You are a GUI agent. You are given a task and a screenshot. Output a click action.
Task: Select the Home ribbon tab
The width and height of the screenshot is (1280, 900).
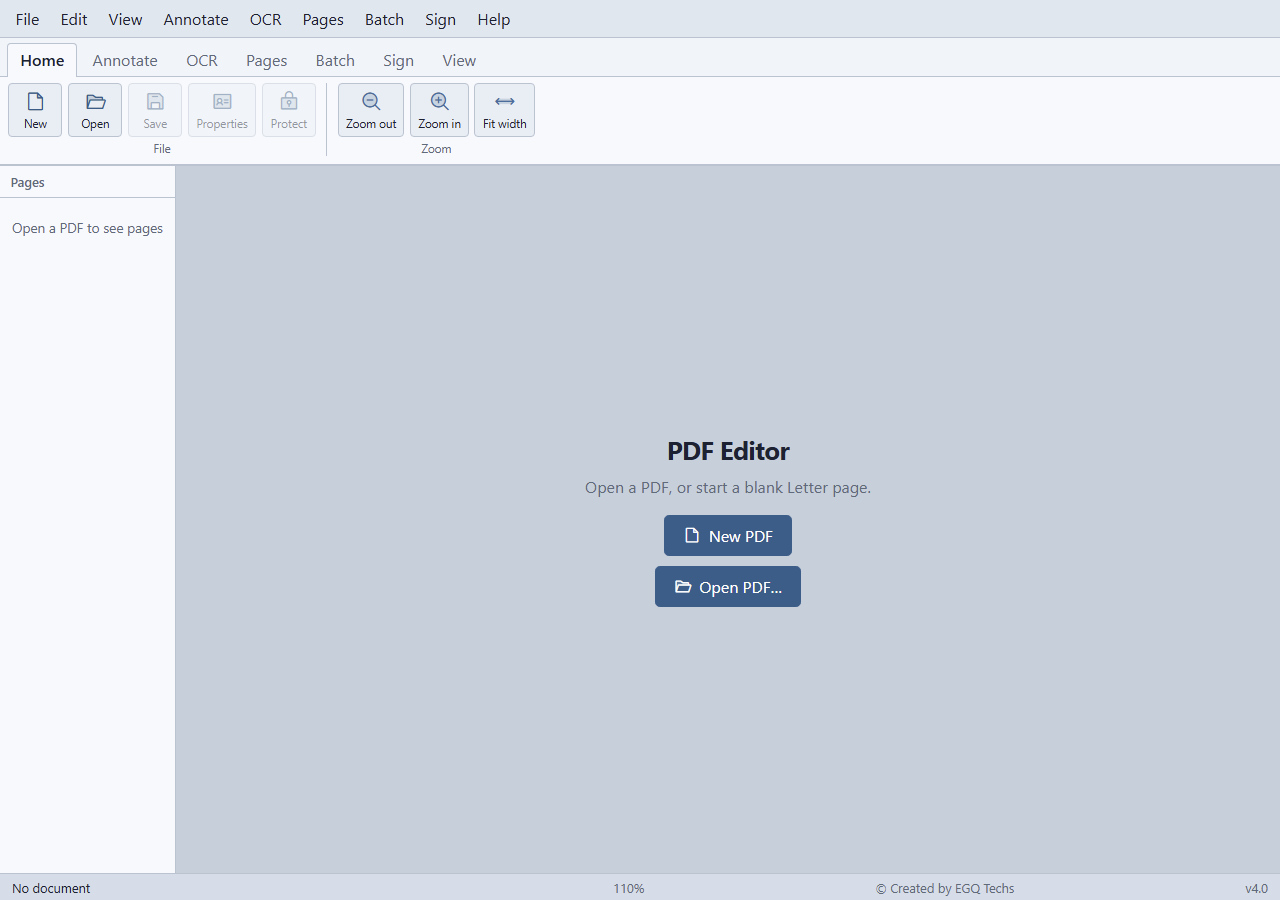point(42,60)
